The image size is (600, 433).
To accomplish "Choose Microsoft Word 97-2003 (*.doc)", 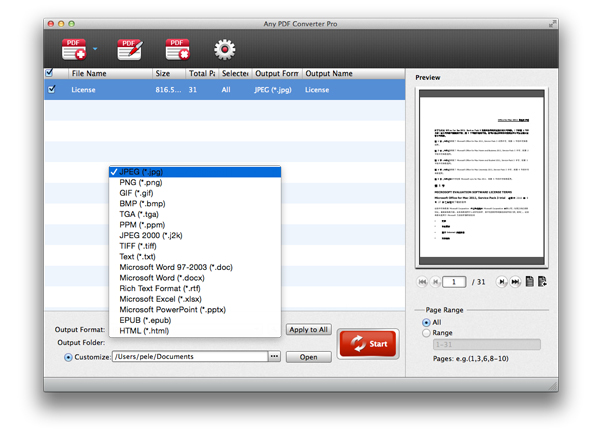I will click(195, 267).
